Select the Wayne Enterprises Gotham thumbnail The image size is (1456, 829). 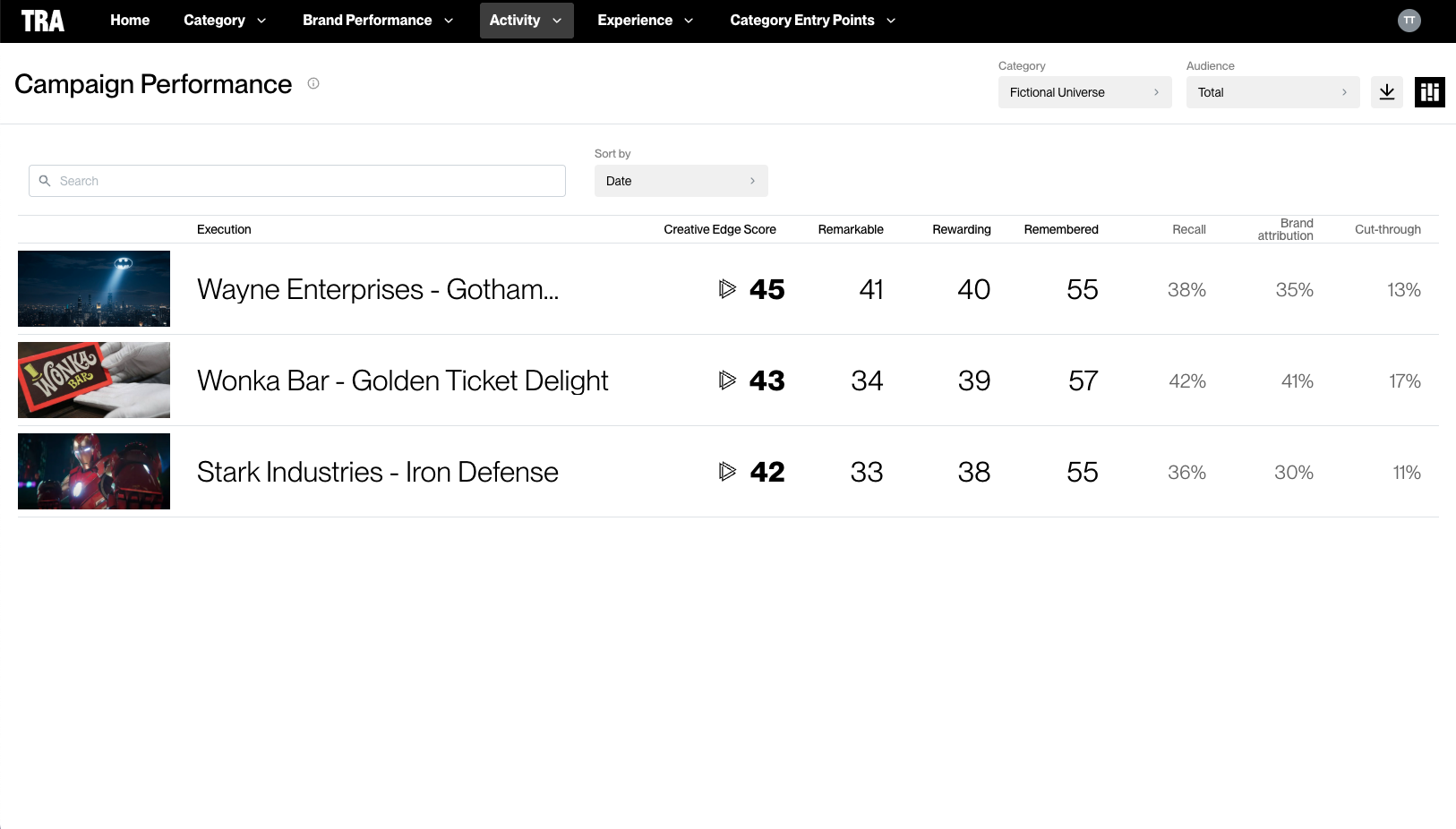(x=94, y=288)
